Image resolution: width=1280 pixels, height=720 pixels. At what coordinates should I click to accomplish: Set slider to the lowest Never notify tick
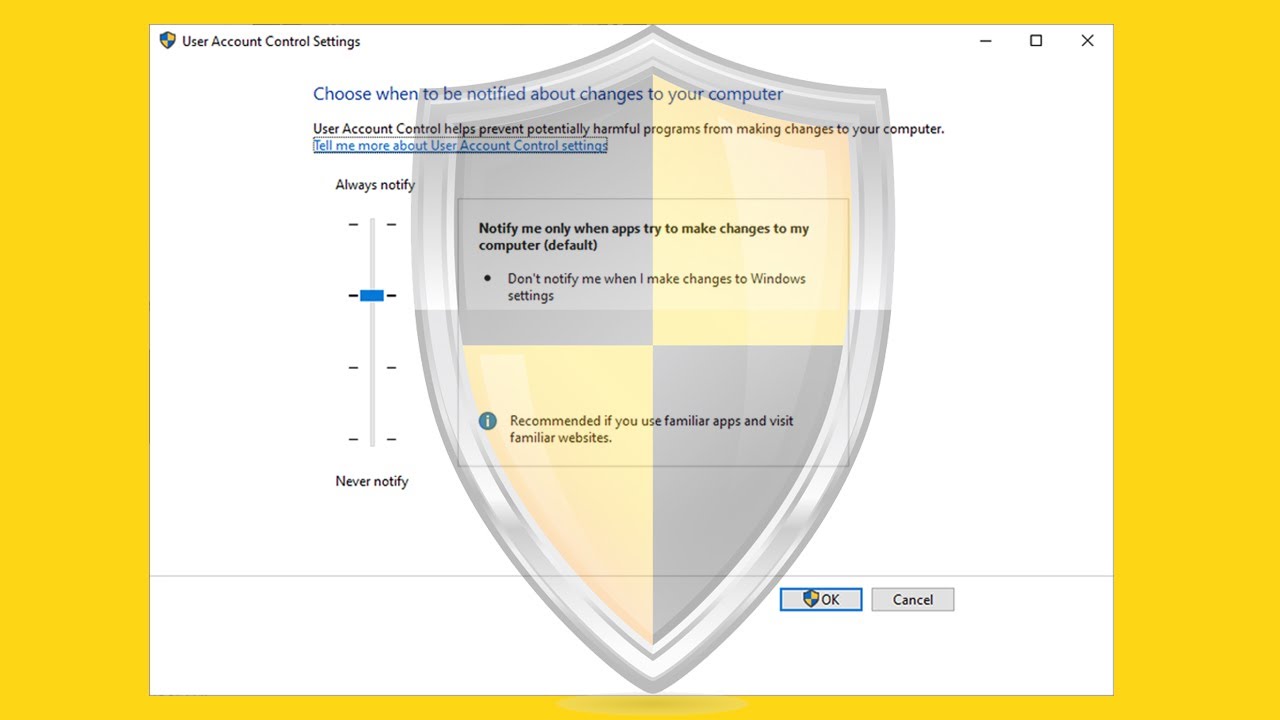[372, 439]
